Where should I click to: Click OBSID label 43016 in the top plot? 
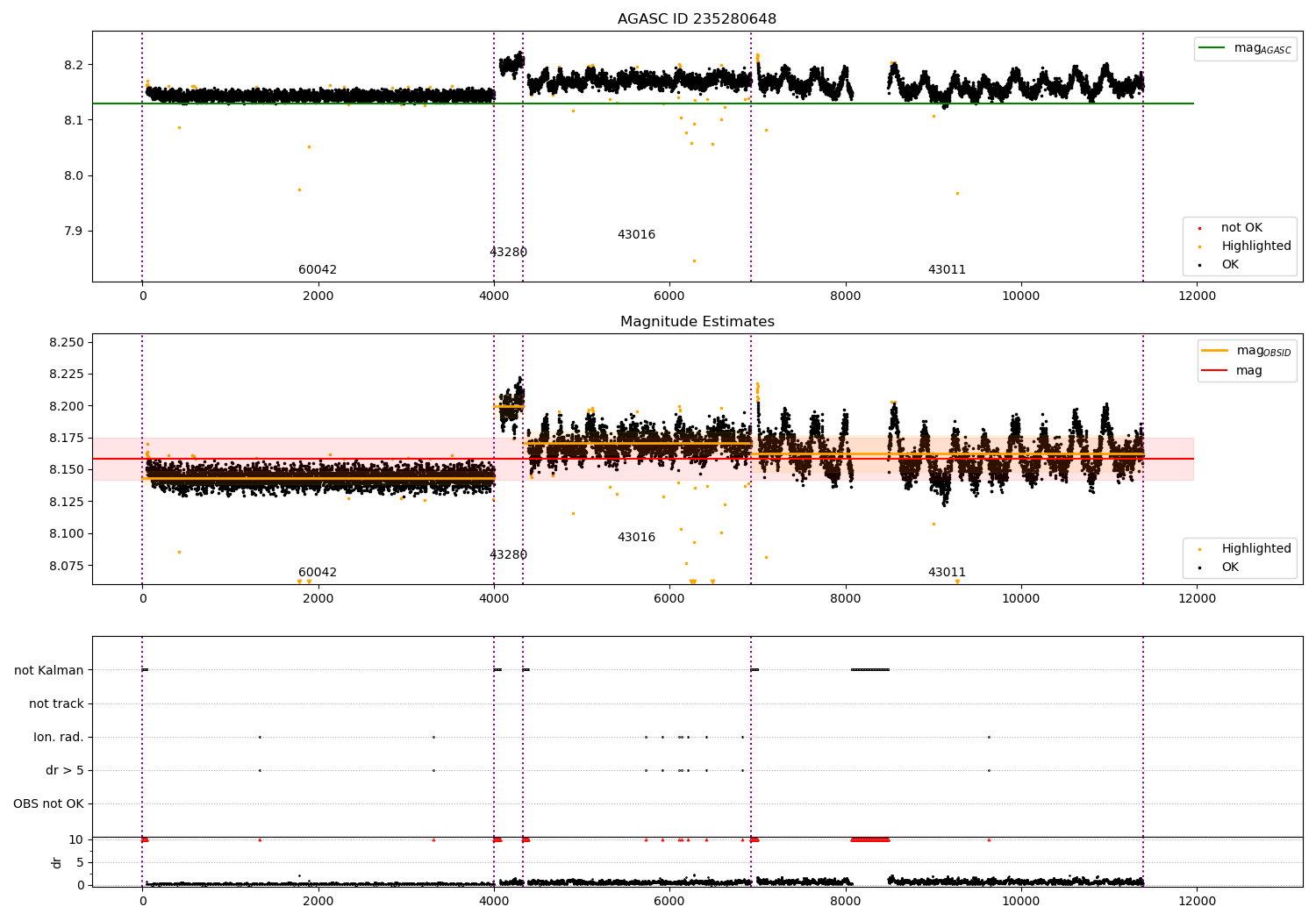click(636, 235)
